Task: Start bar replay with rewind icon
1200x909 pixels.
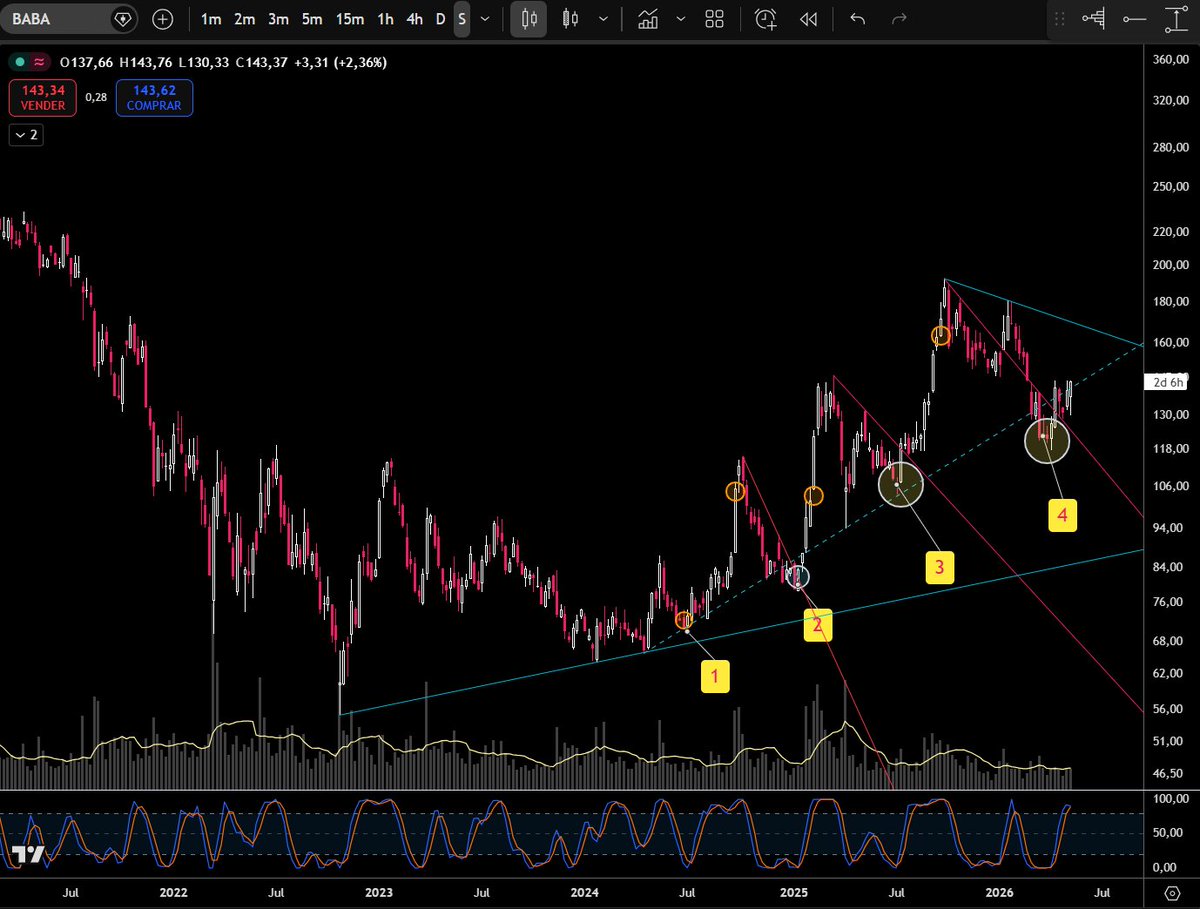Action: [x=808, y=19]
